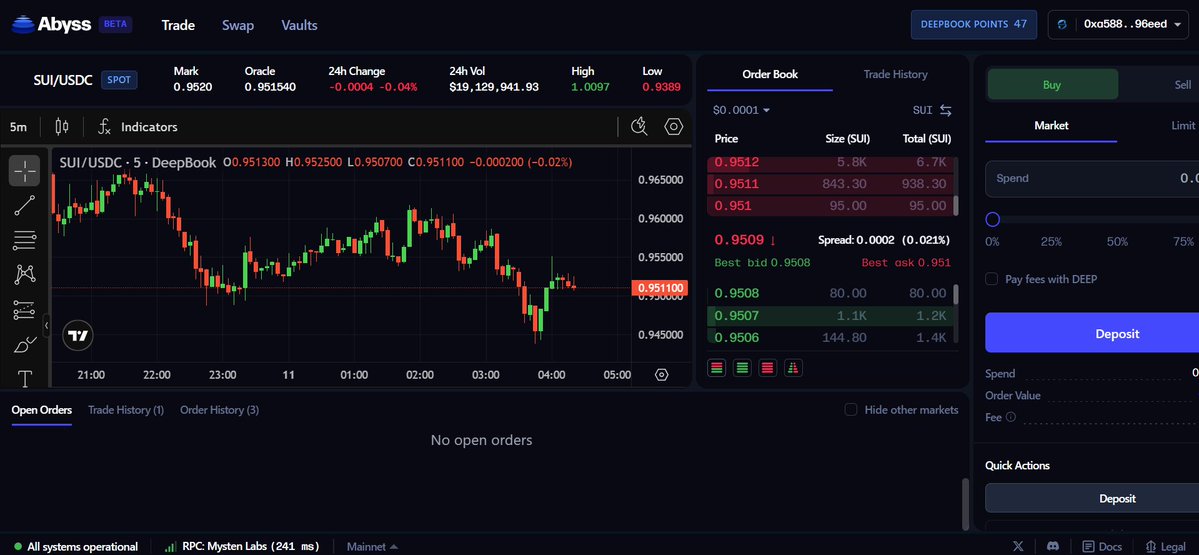Select the crosshair cursor tool
This screenshot has width=1199, height=555.
click(x=24, y=171)
